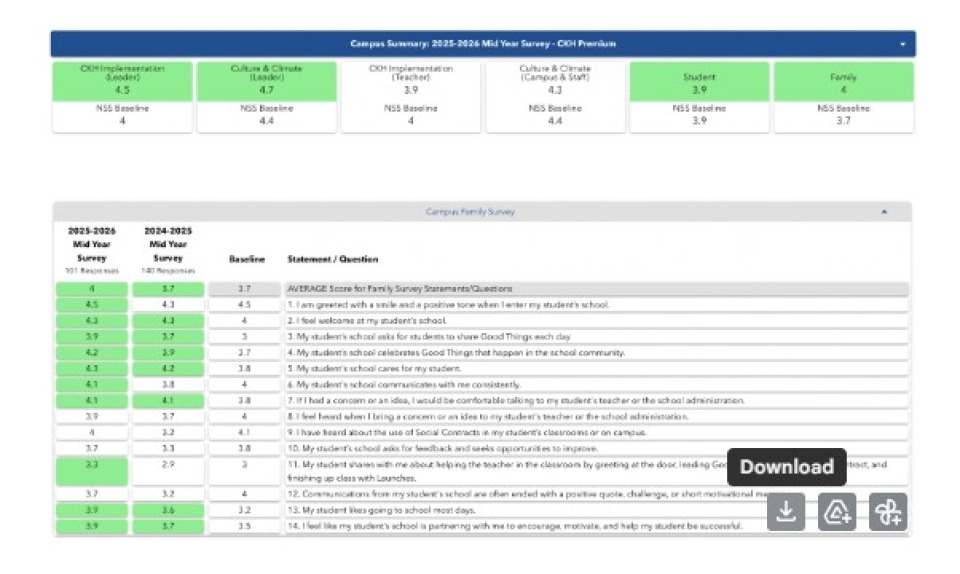
Task: Click the Statement / Question column header
Action: click(x=333, y=259)
